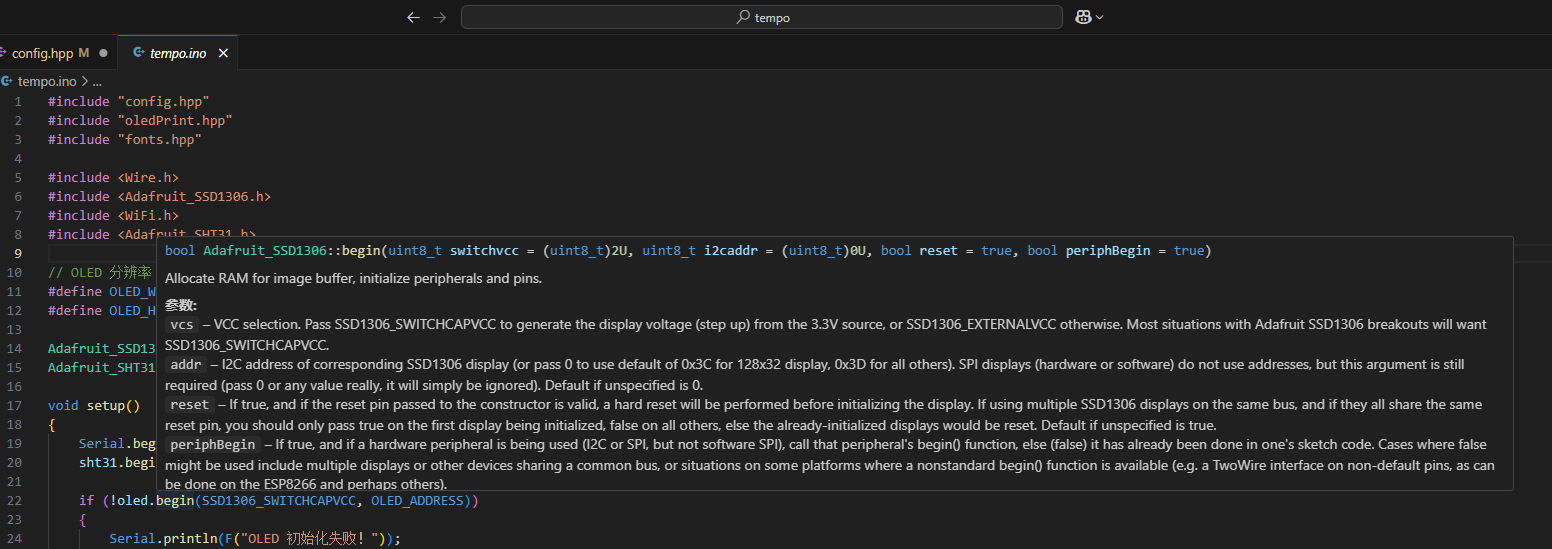1552x549 pixels.
Task: Click the tempo command center search box
Action: coord(761,17)
